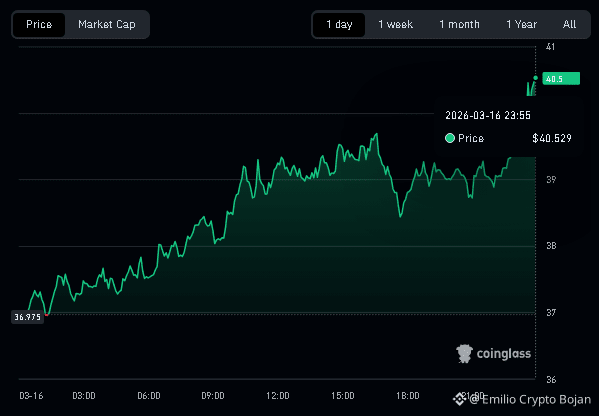The width and height of the screenshot is (599, 416).
Task: Click the 18:00 time axis label
Action: tap(408, 396)
